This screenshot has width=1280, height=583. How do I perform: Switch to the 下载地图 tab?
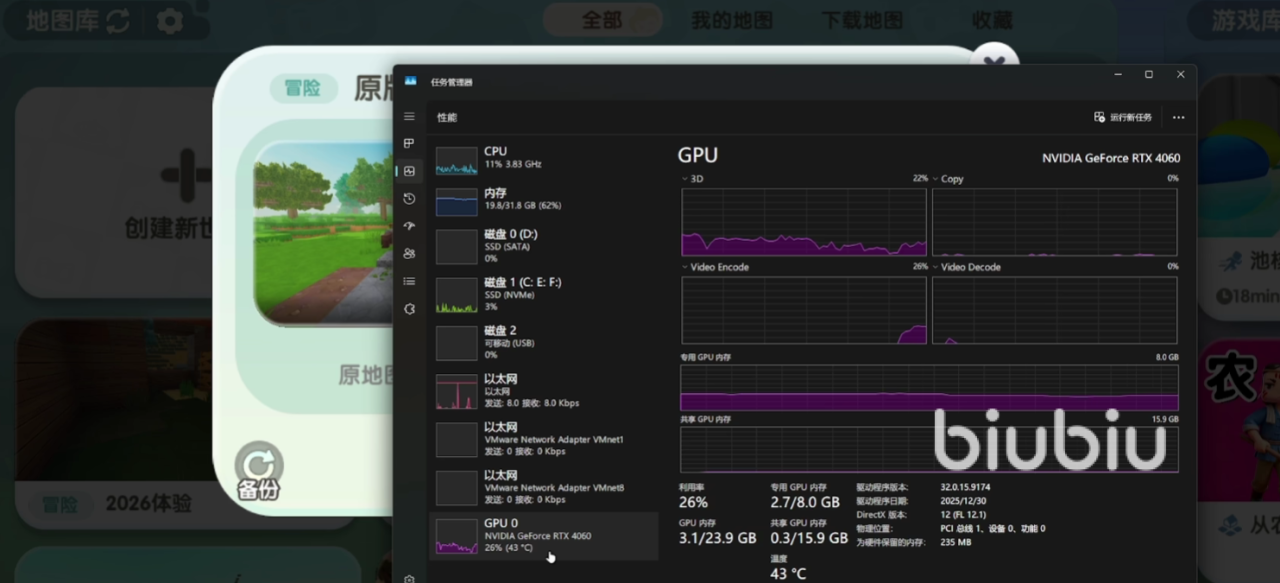(x=862, y=21)
